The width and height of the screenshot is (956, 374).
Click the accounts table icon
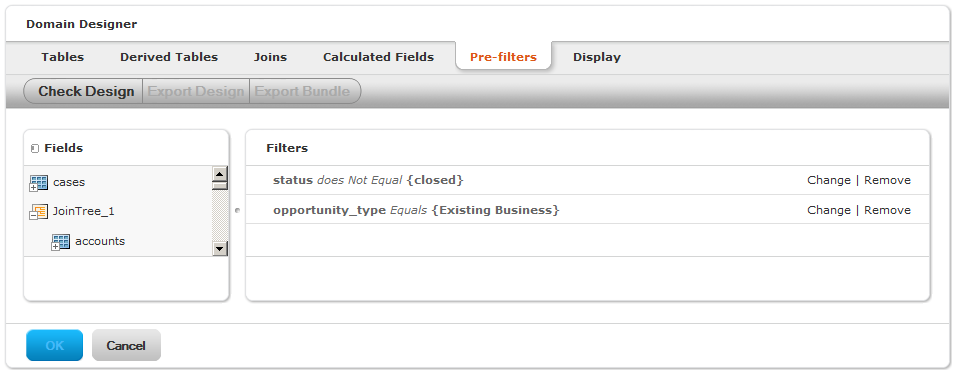click(x=60, y=242)
